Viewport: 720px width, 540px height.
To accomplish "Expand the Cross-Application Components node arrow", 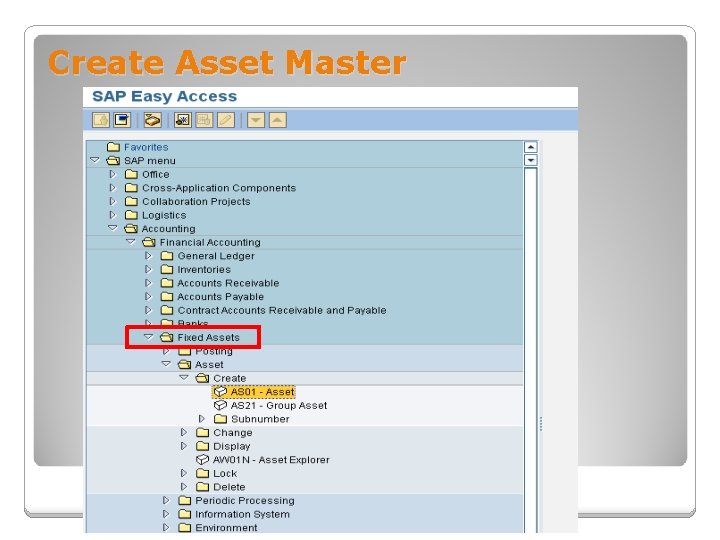I will [112, 188].
